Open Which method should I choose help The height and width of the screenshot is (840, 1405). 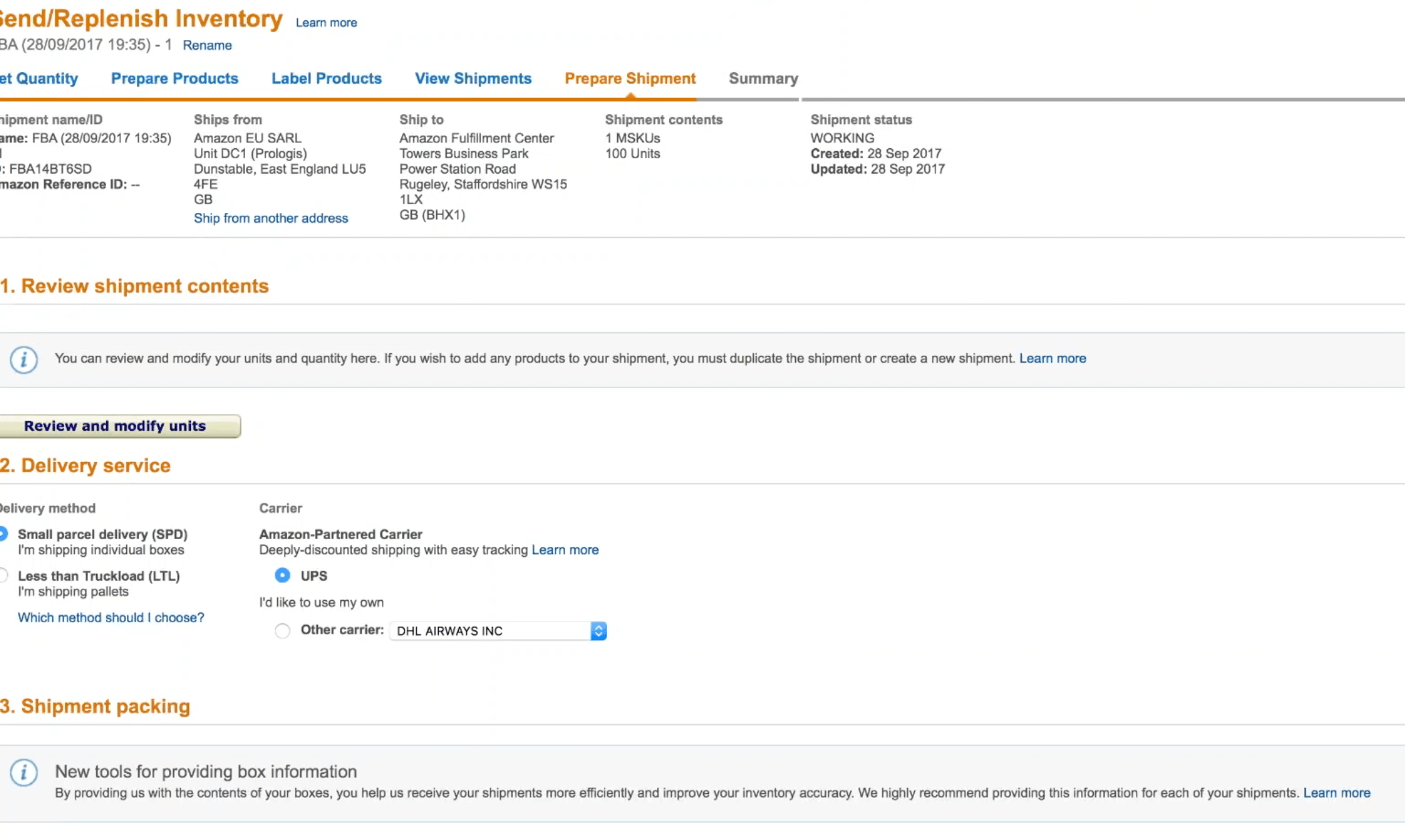click(111, 617)
